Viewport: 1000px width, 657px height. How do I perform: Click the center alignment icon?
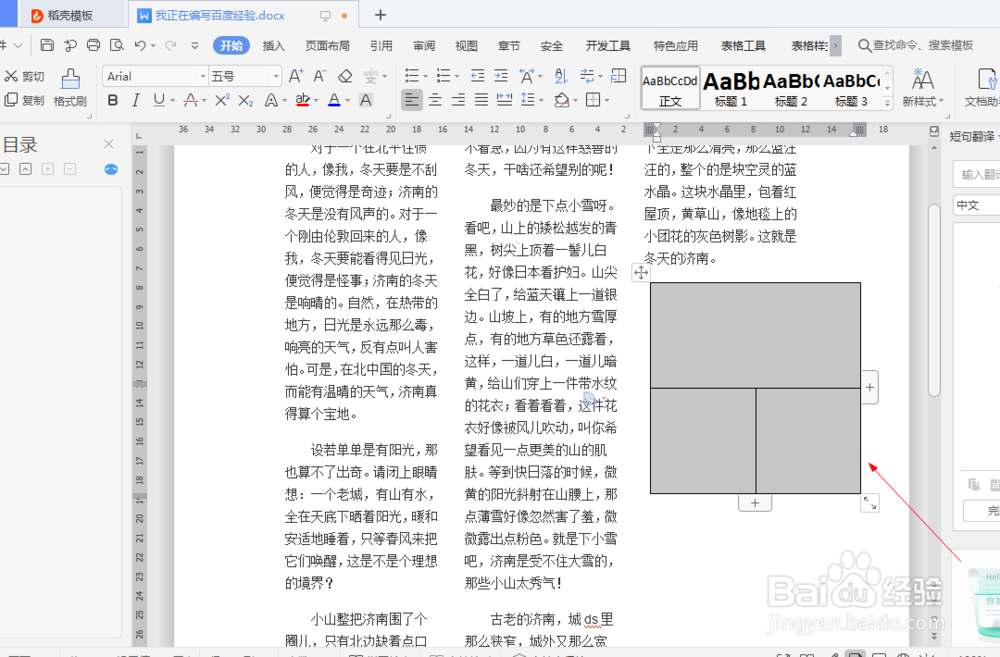click(435, 100)
